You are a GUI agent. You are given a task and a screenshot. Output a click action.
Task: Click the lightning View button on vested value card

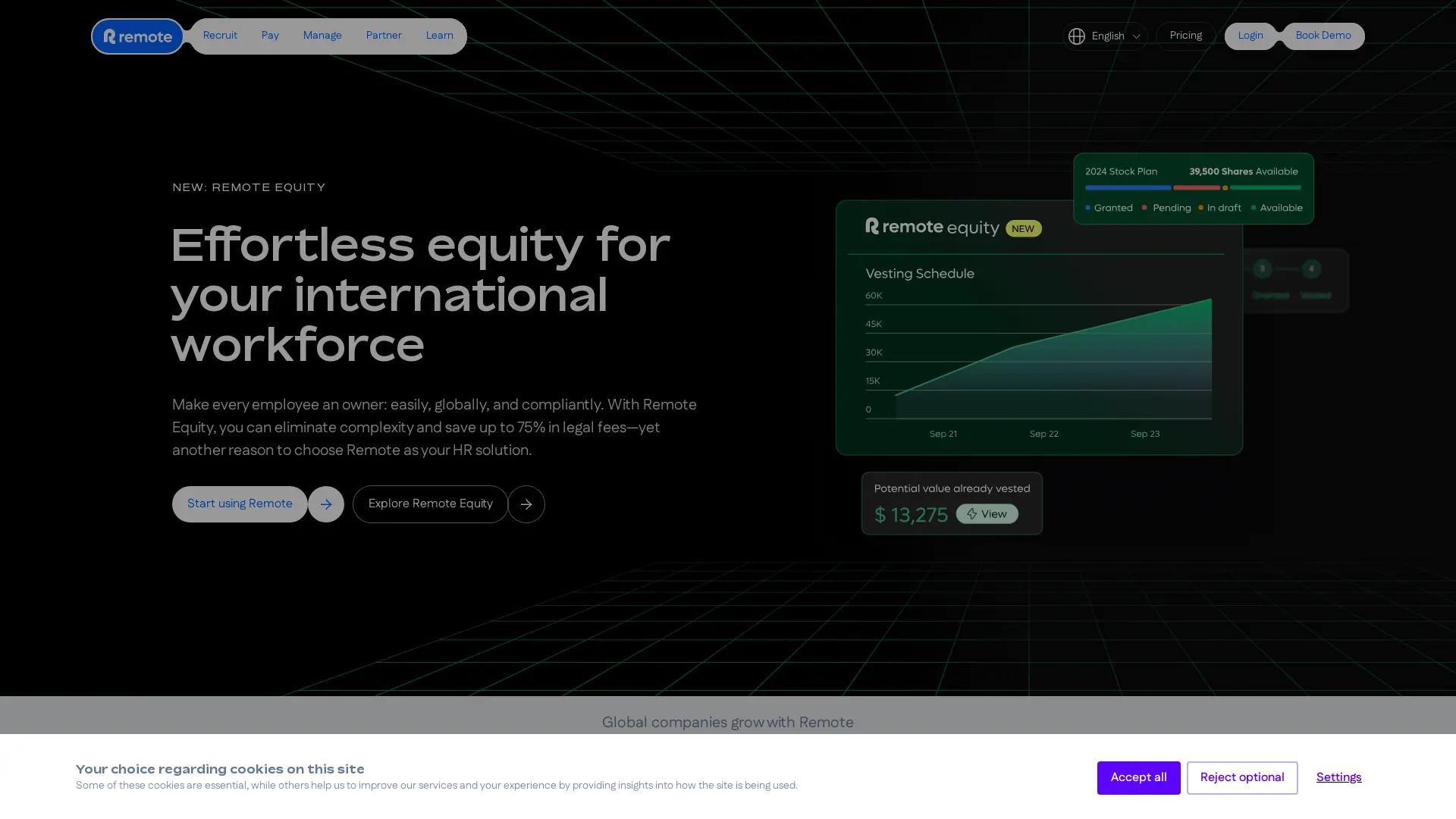pos(987,513)
